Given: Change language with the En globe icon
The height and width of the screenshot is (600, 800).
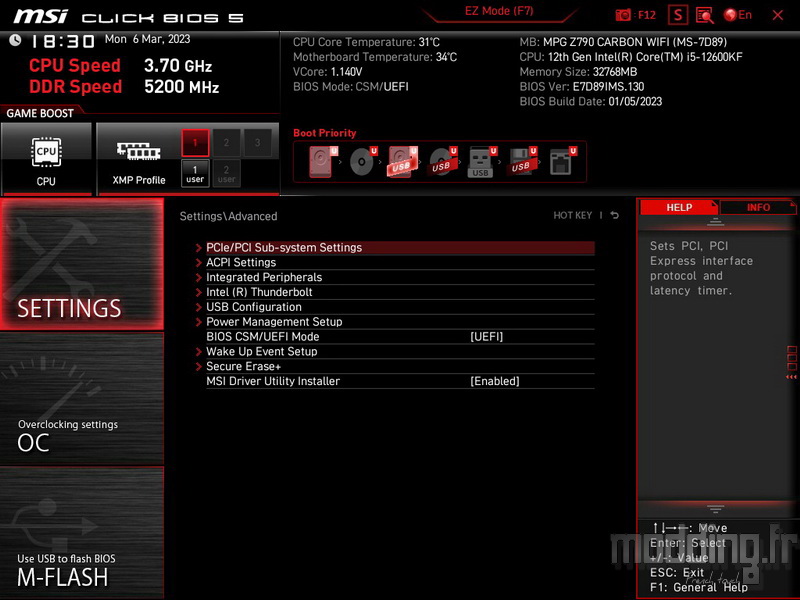Looking at the screenshot, I should click(x=738, y=15).
